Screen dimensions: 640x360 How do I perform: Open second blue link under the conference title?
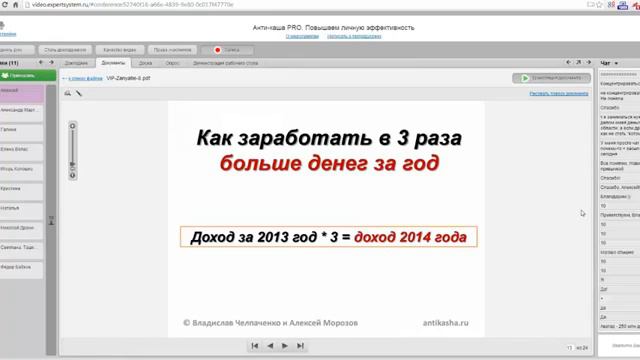pyautogui.click(x=354, y=36)
